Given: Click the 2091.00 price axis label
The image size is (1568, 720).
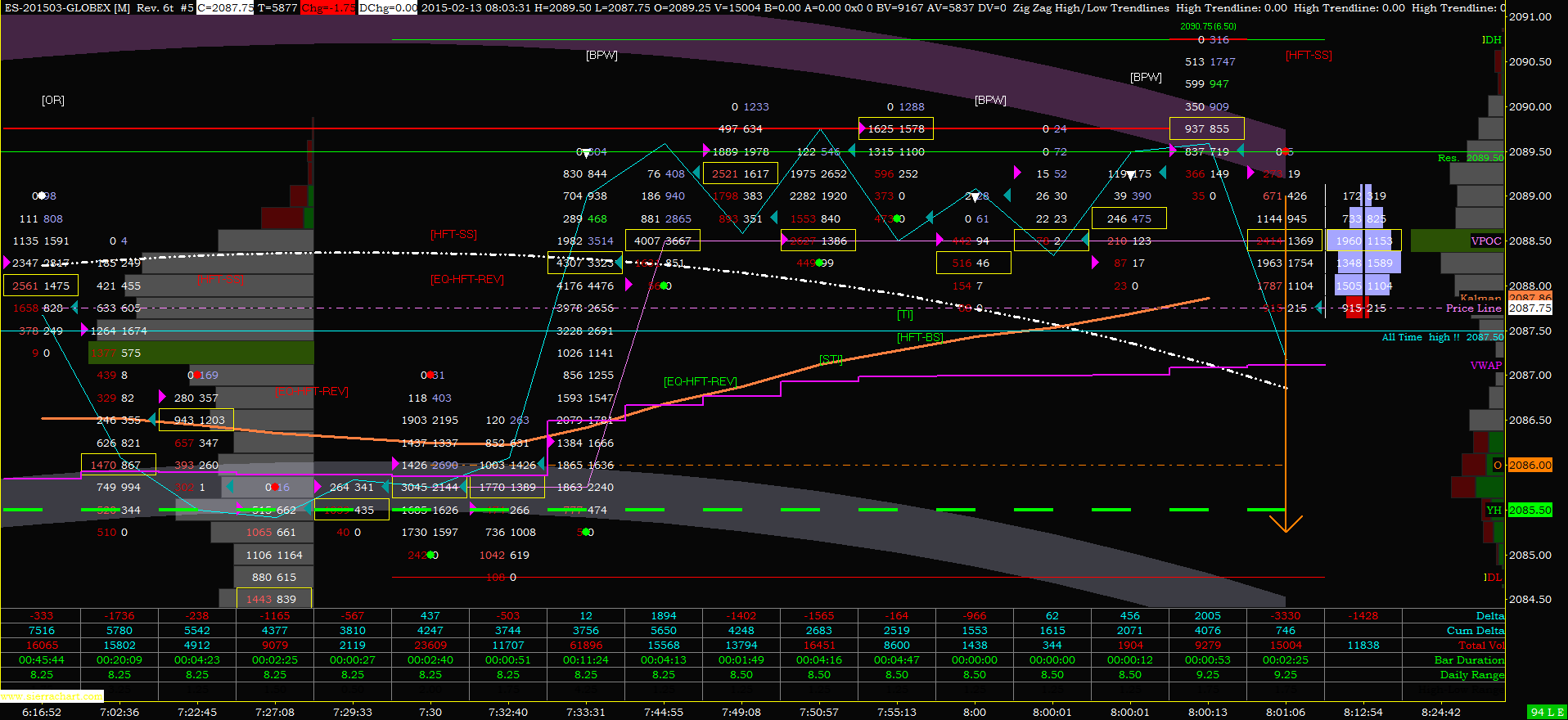Looking at the screenshot, I should pyautogui.click(x=1530, y=17).
